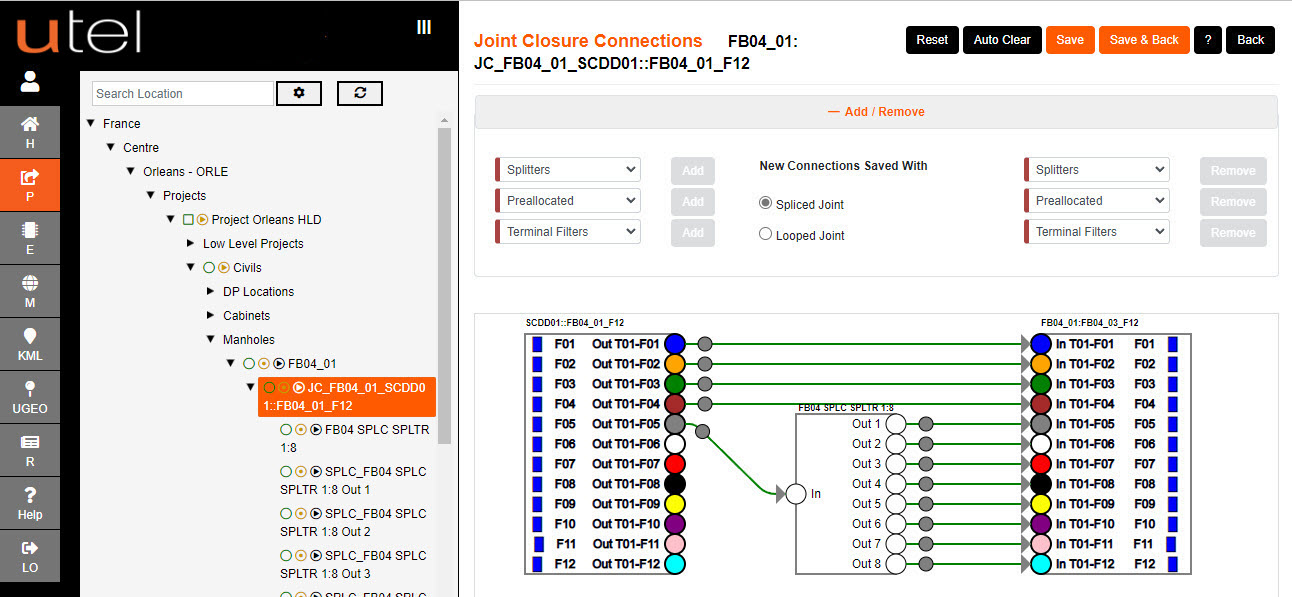This screenshot has height=597, width=1292.
Task: Click the blue bar next to left F01
Action: (x=537, y=344)
